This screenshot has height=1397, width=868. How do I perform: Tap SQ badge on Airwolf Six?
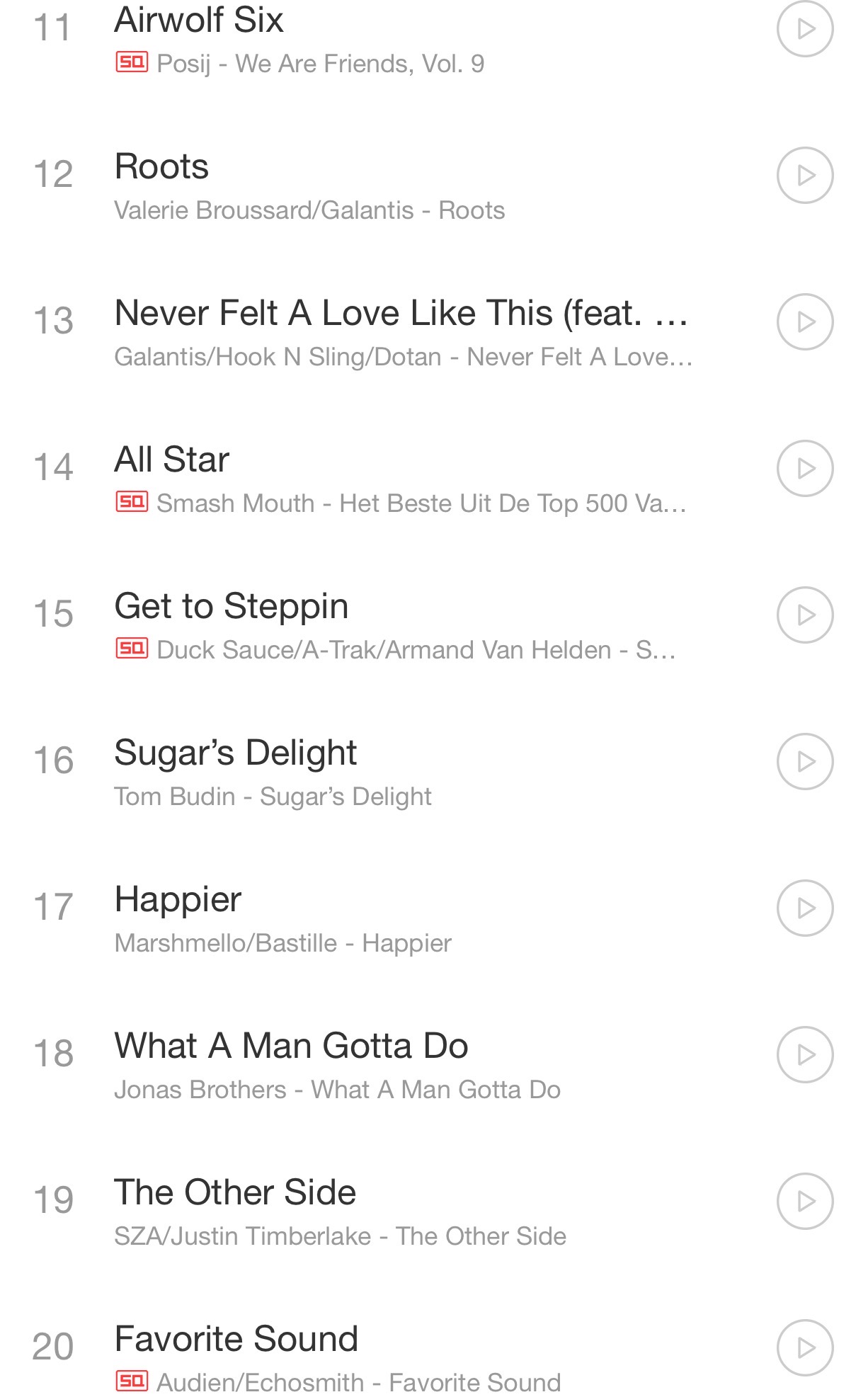coord(132,62)
